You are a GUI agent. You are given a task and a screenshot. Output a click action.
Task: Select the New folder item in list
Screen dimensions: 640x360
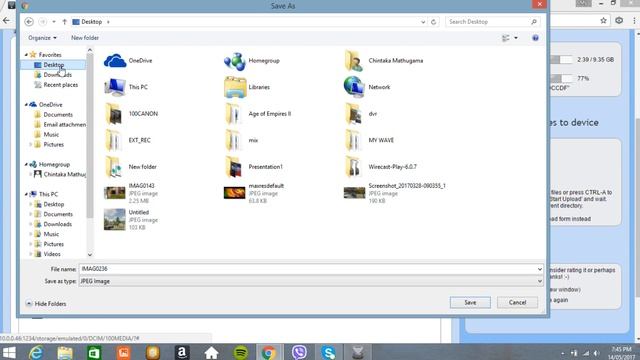(131, 167)
